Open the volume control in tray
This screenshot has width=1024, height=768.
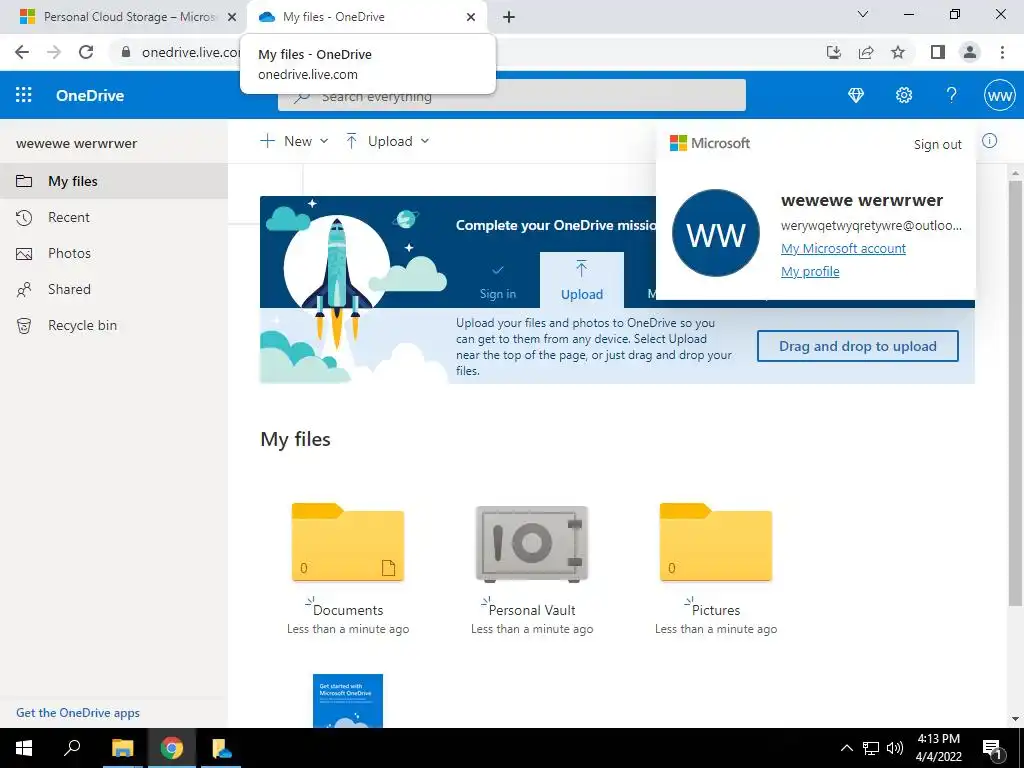(895, 748)
